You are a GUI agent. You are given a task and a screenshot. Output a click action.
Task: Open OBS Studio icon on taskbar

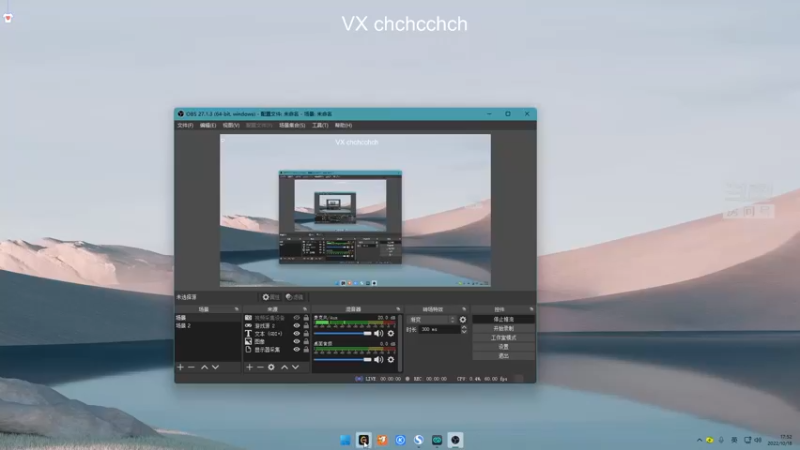[x=455, y=440]
